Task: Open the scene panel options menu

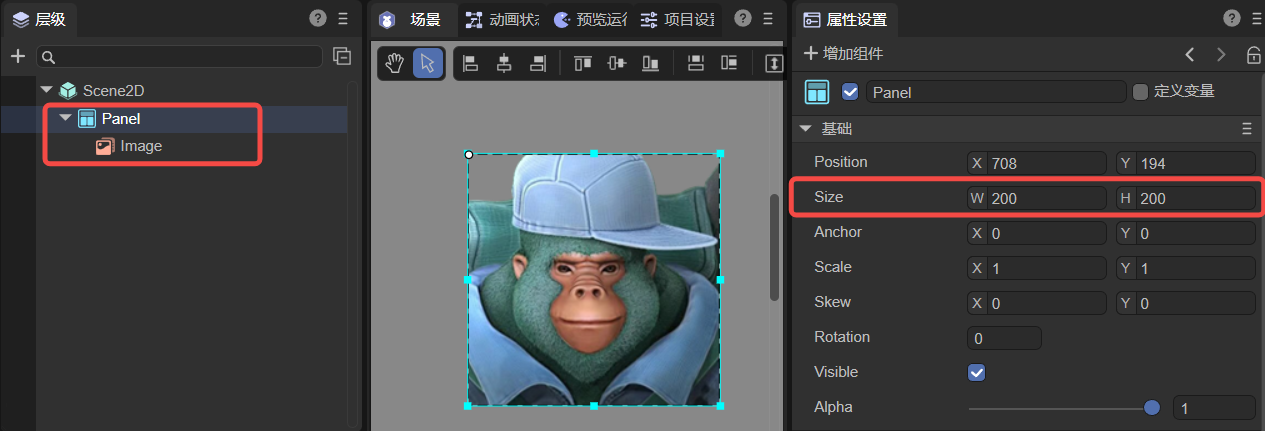Action: click(767, 17)
